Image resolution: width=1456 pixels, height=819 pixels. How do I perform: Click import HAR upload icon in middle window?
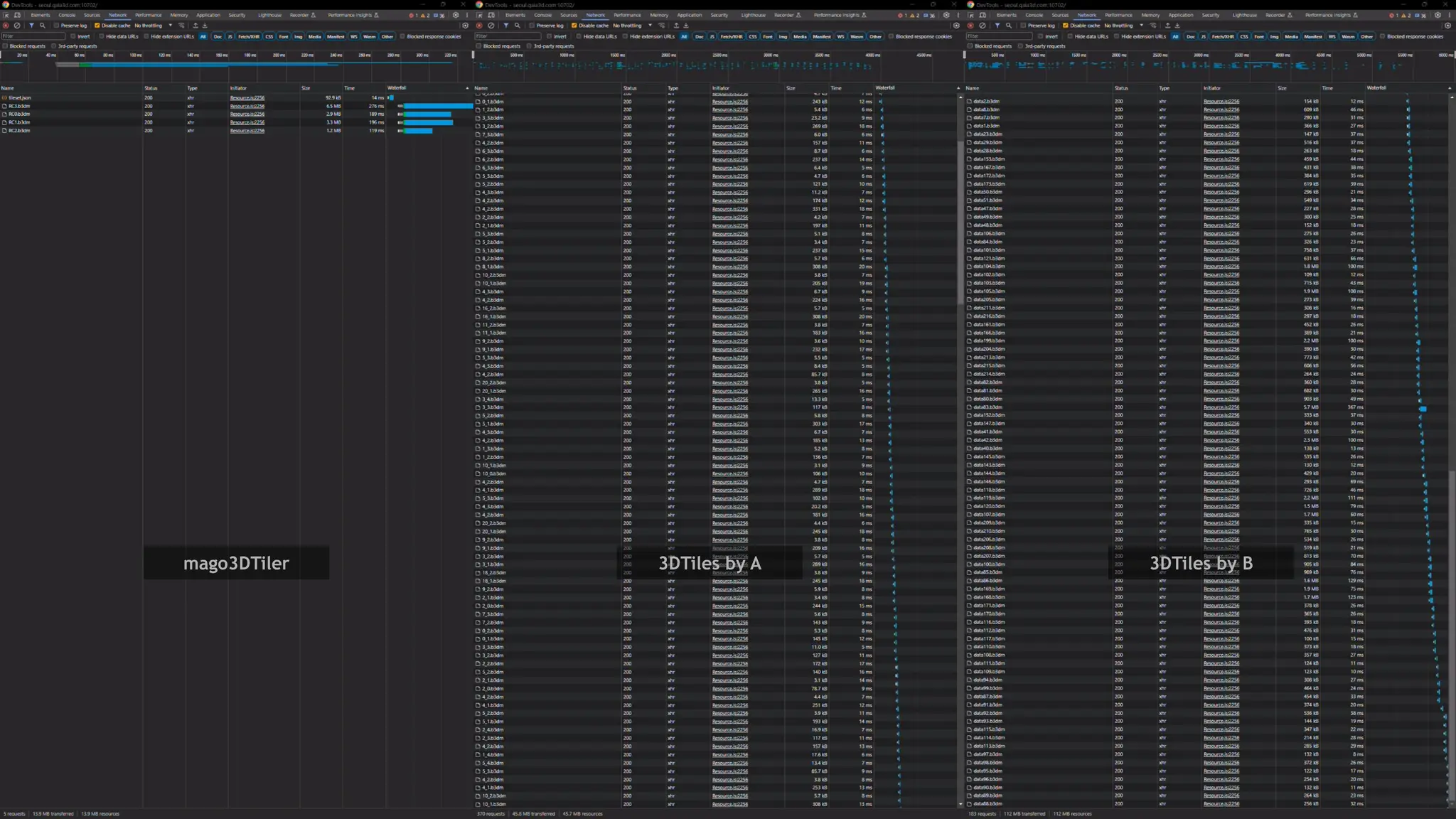click(676, 26)
